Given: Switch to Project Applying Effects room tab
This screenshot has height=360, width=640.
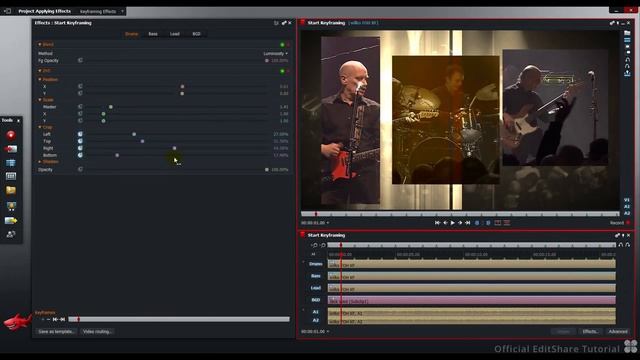Looking at the screenshot, I should tap(44, 11).
